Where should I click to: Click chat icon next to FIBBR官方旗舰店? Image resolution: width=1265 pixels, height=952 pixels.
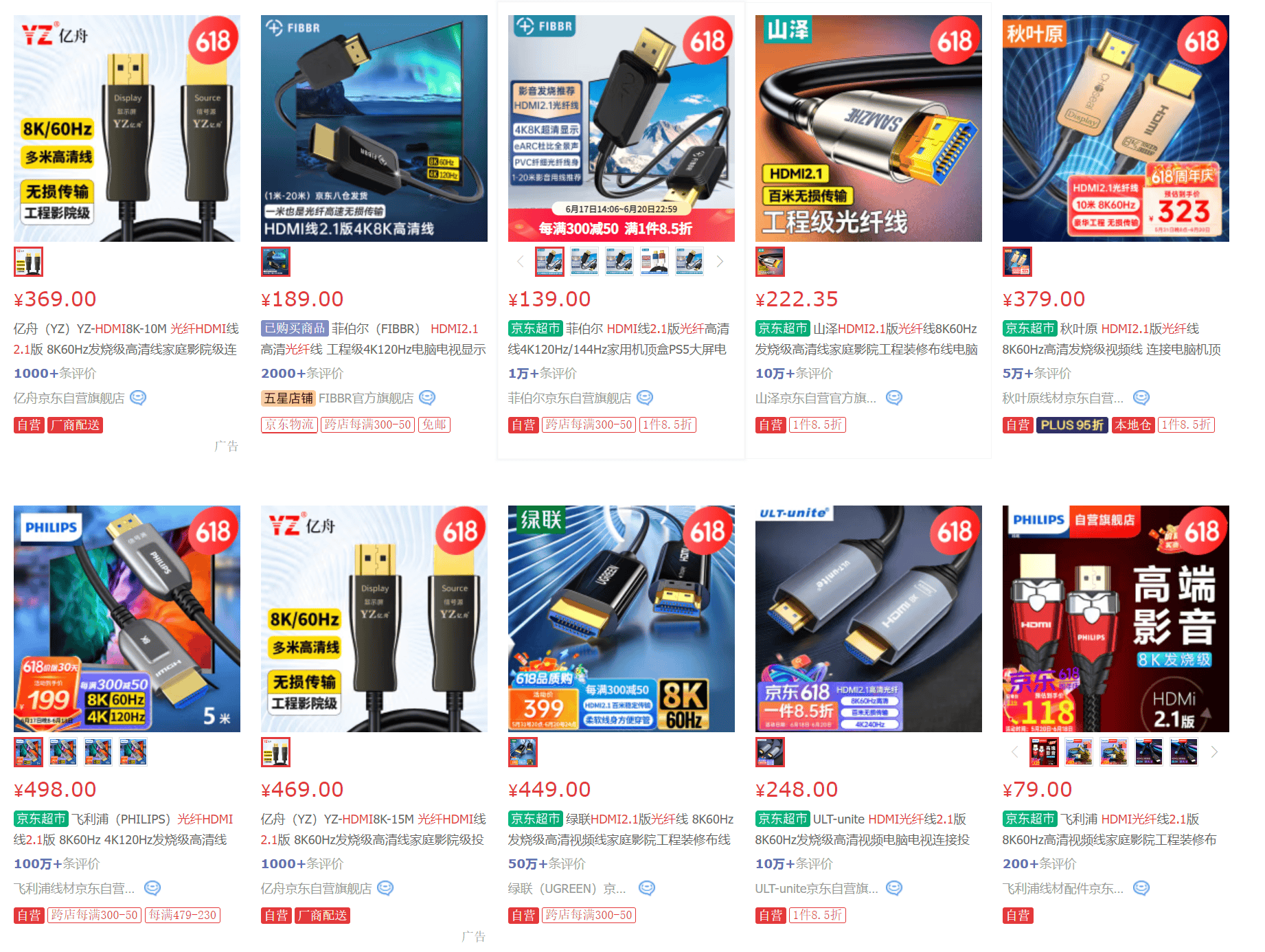(x=427, y=398)
